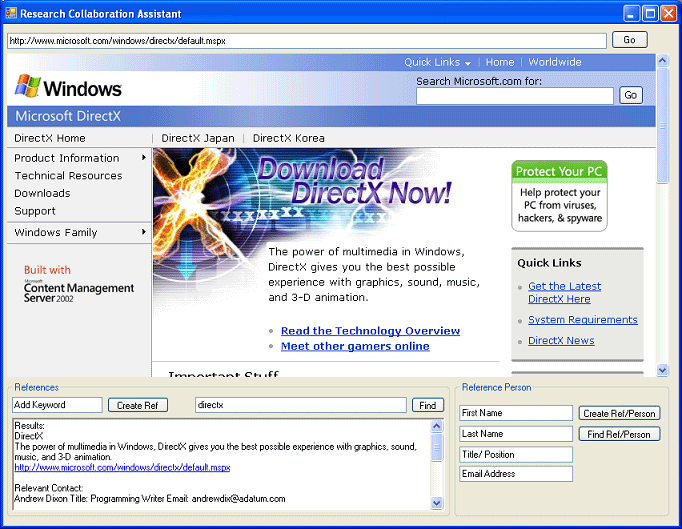
Task: Minimize the Research Collaboration Assistant window
Action: pyautogui.click(x=632, y=13)
